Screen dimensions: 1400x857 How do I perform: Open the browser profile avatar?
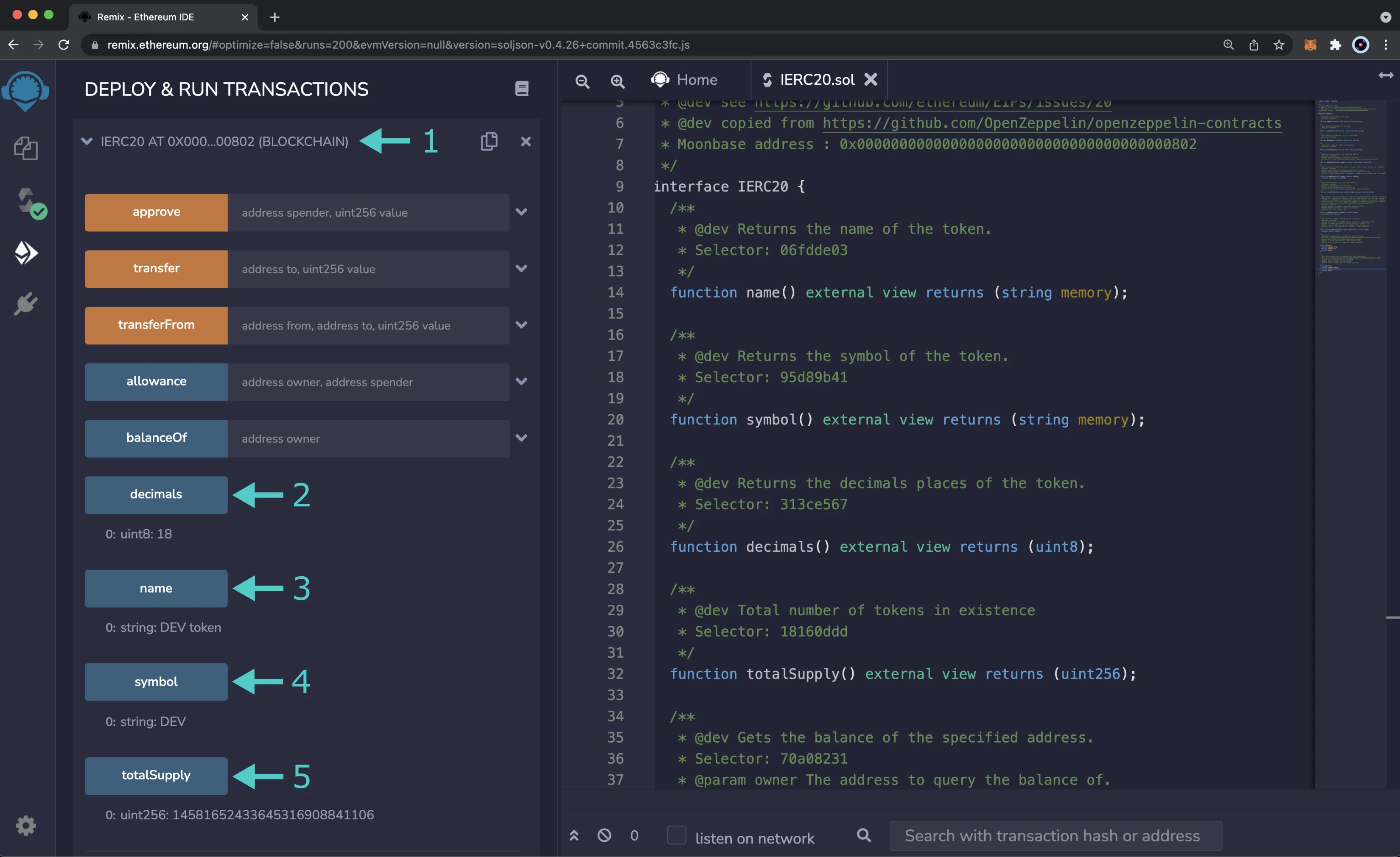click(x=1360, y=45)
